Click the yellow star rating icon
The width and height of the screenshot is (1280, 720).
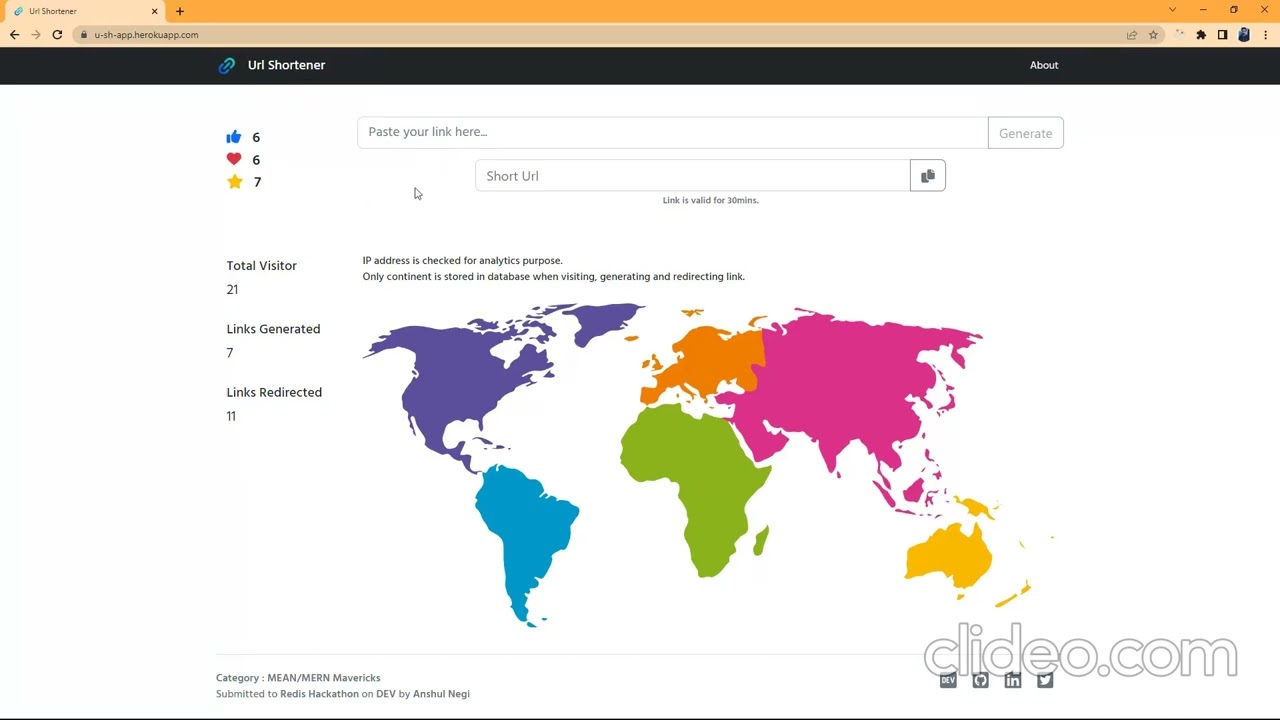234,181
